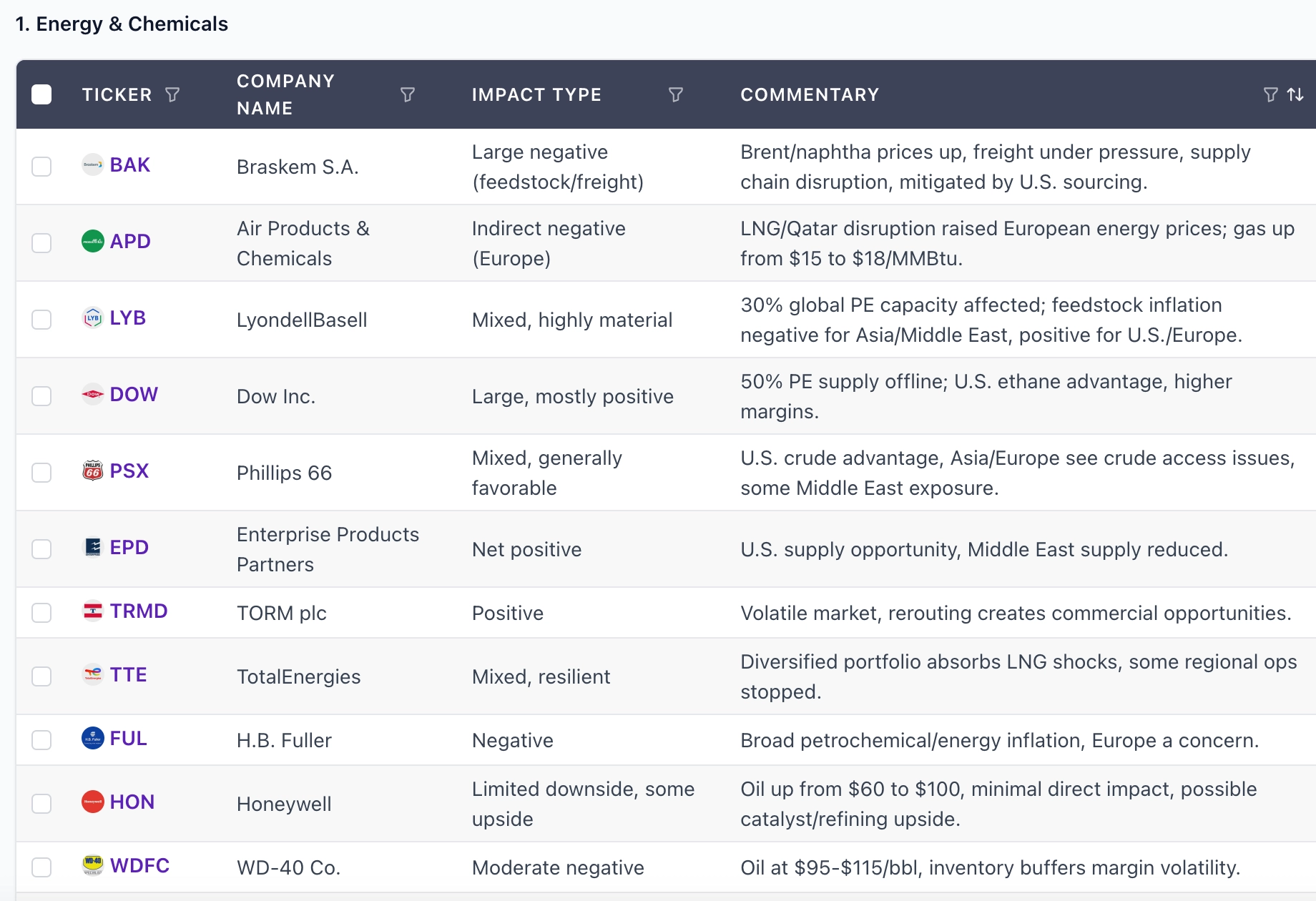1316x901 pixels.
Task: Open the Commentary column filter icon
Action: click(1270, 94)
